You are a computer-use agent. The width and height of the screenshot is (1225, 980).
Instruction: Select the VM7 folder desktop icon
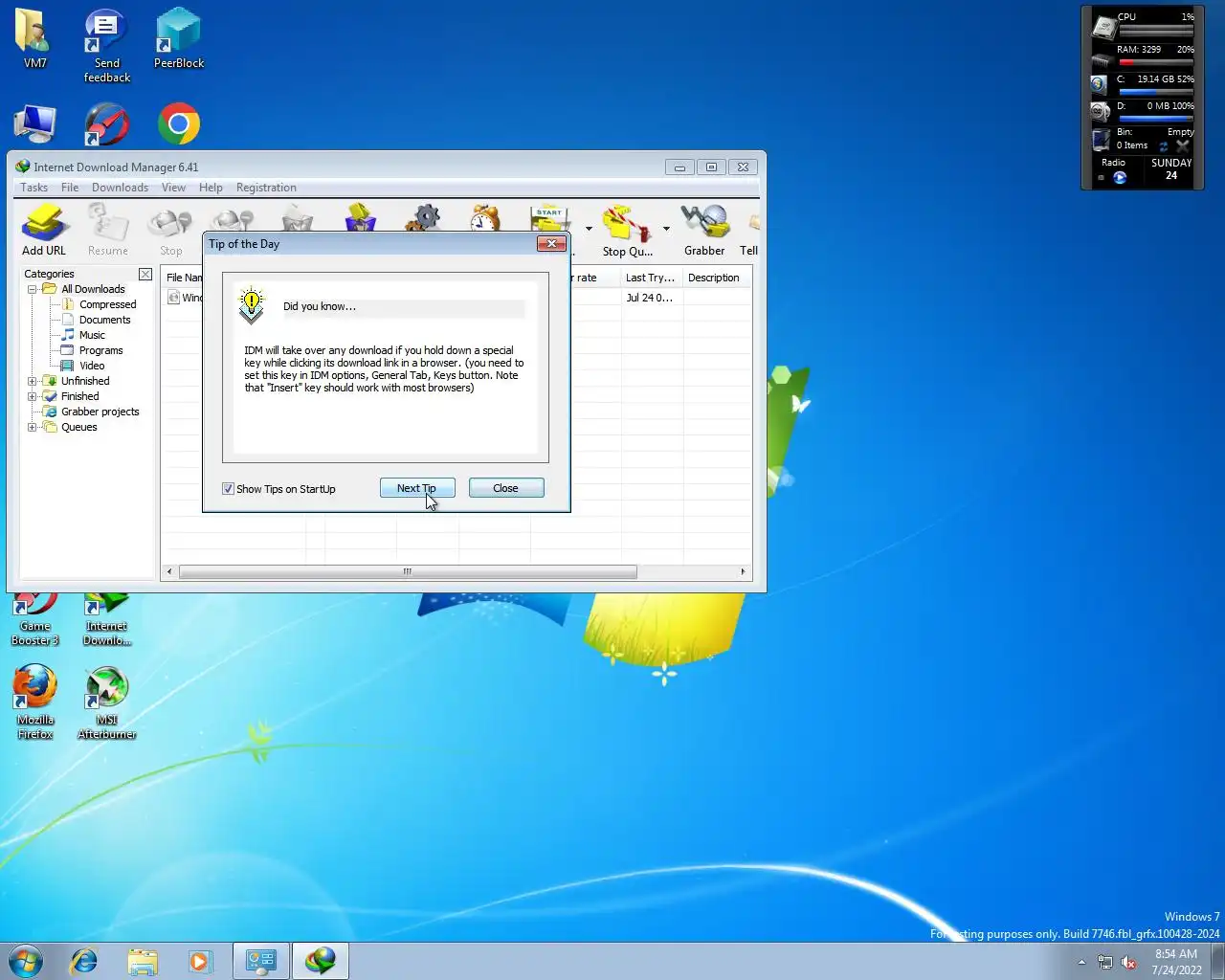[34, 38]
